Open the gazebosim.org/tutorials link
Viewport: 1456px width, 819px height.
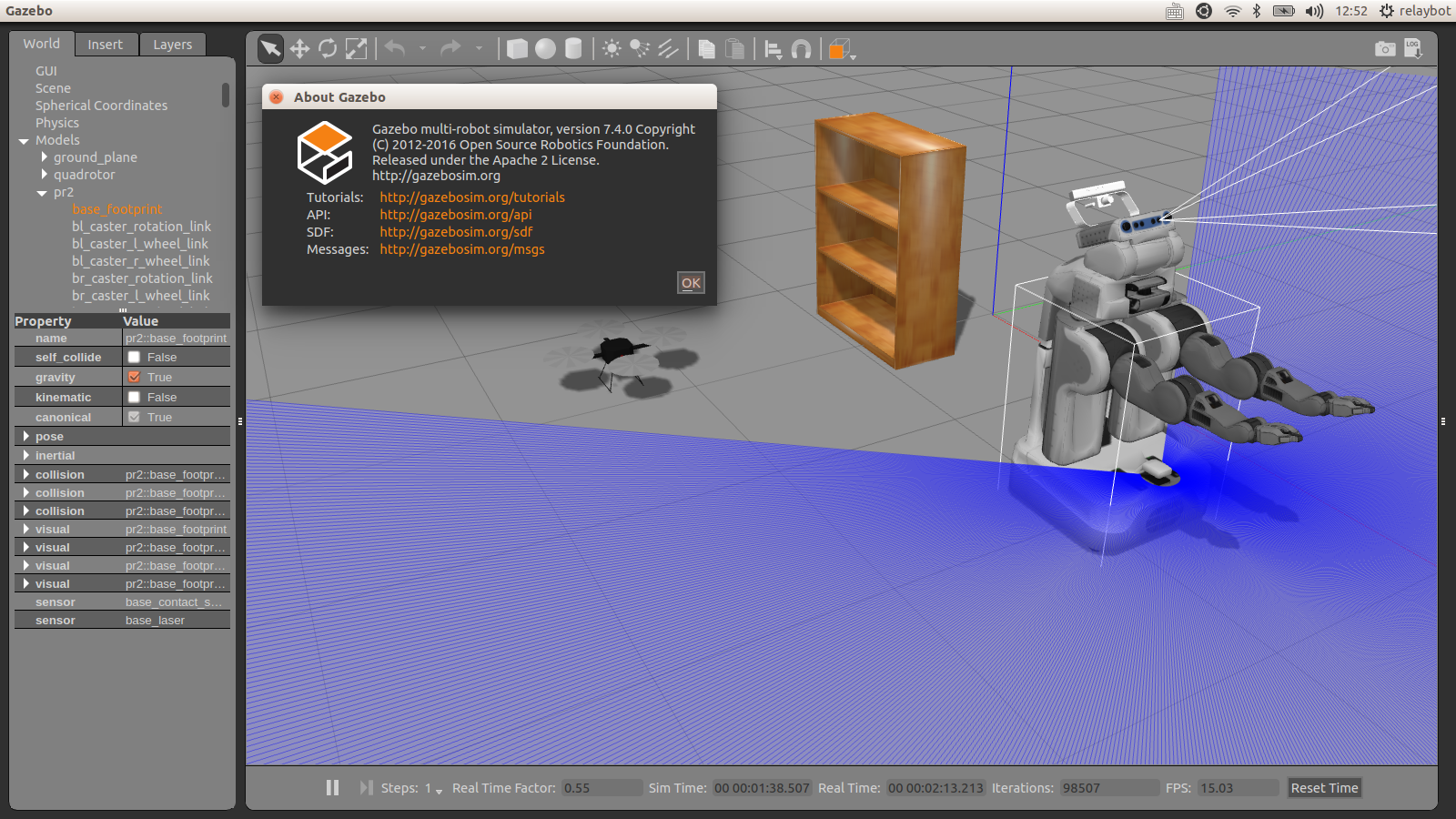click(x=472, y=197)
